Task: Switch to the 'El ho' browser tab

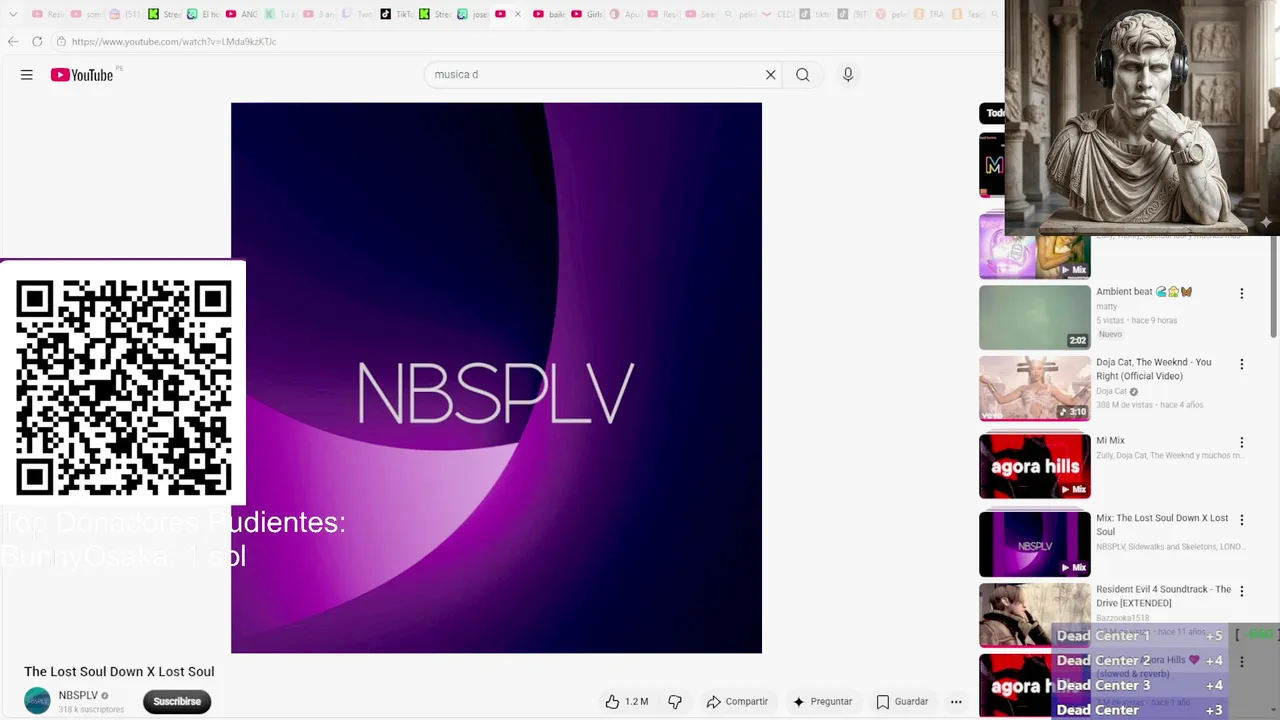Action: pyautogui.click(x=203, y=14)
